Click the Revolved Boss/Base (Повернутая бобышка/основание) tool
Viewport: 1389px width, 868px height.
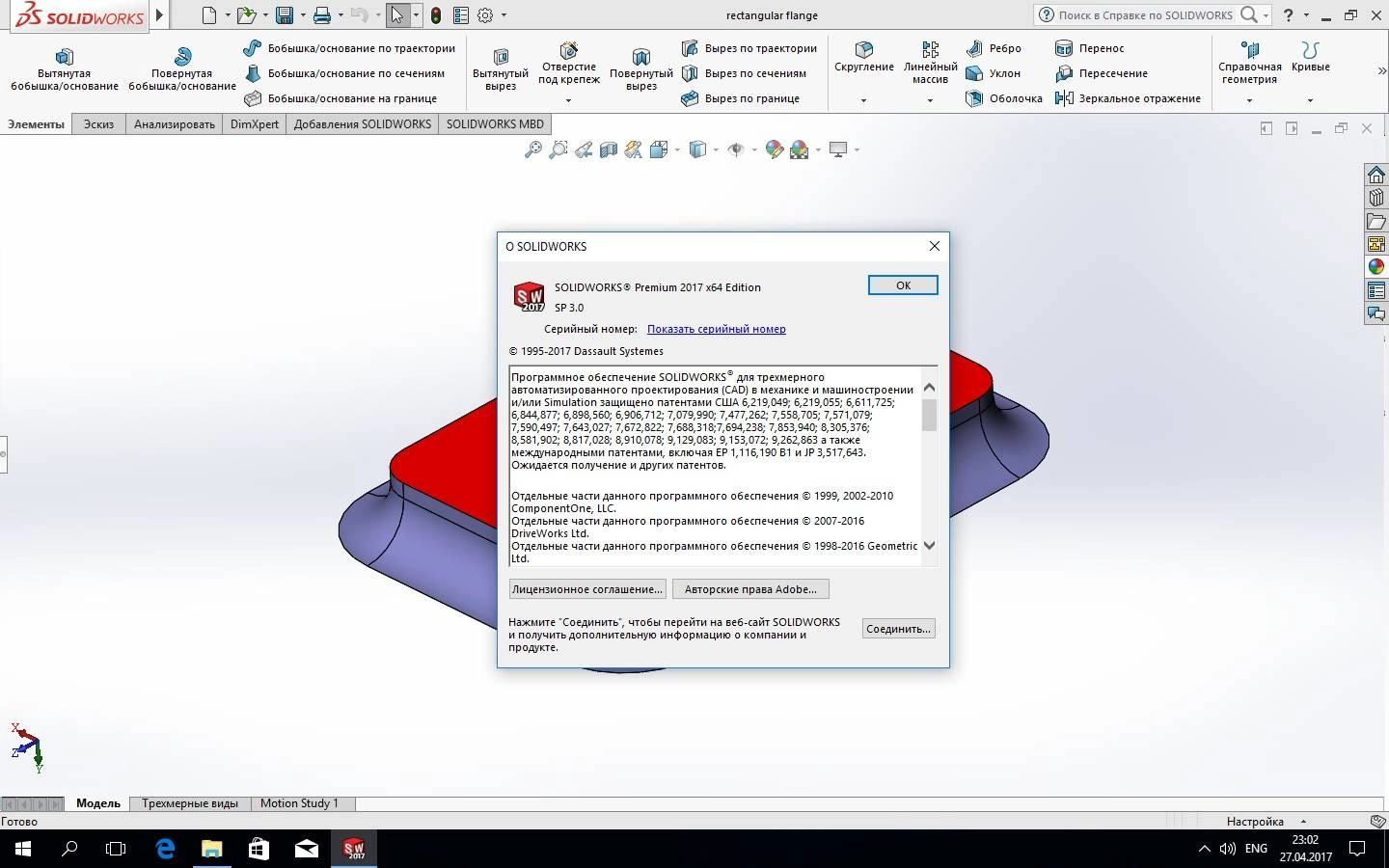click(x=182, y=70)
